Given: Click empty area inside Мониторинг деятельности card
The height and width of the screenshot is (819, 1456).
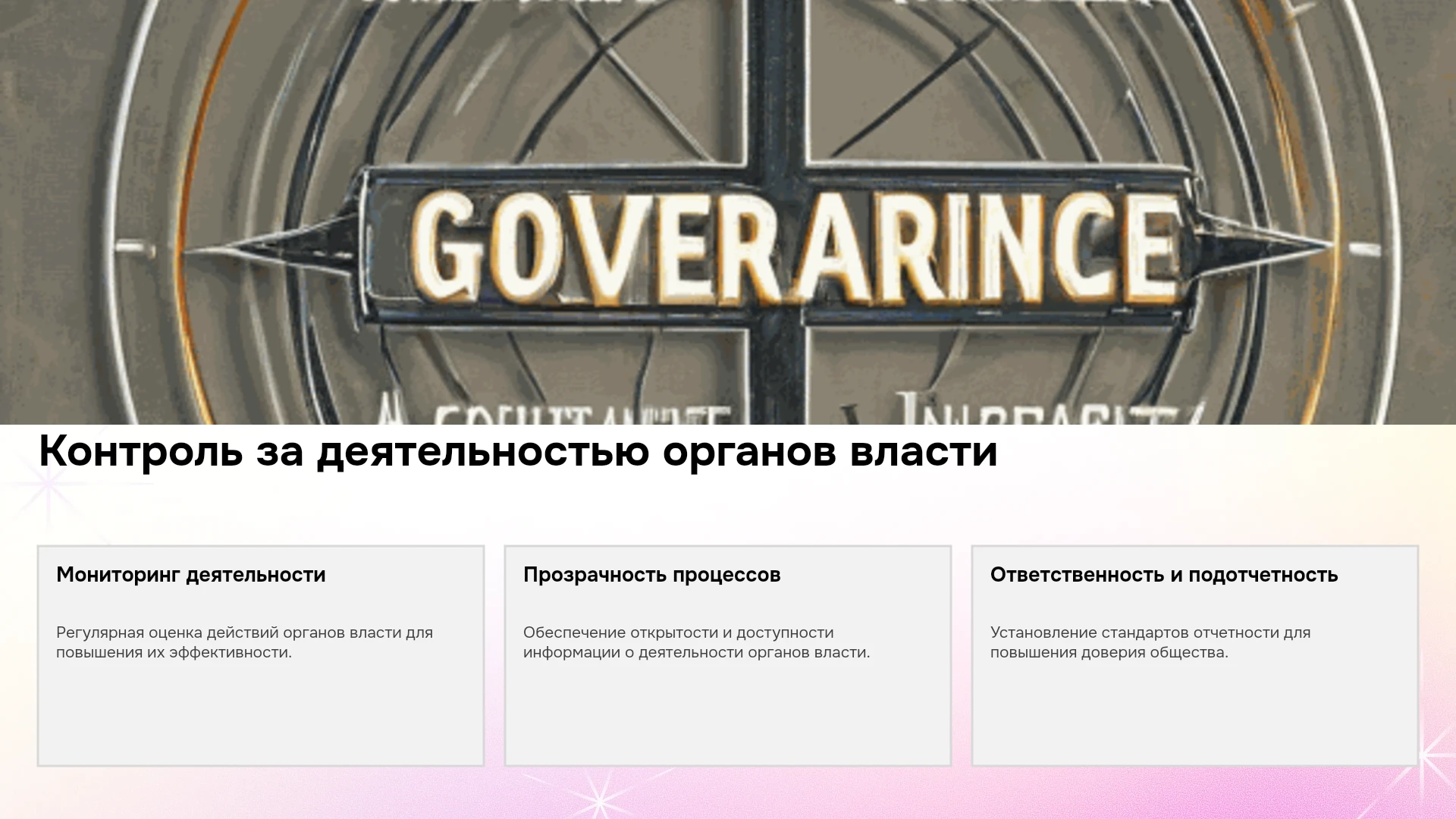Looking at the screenshot, I should click(261, 713).
